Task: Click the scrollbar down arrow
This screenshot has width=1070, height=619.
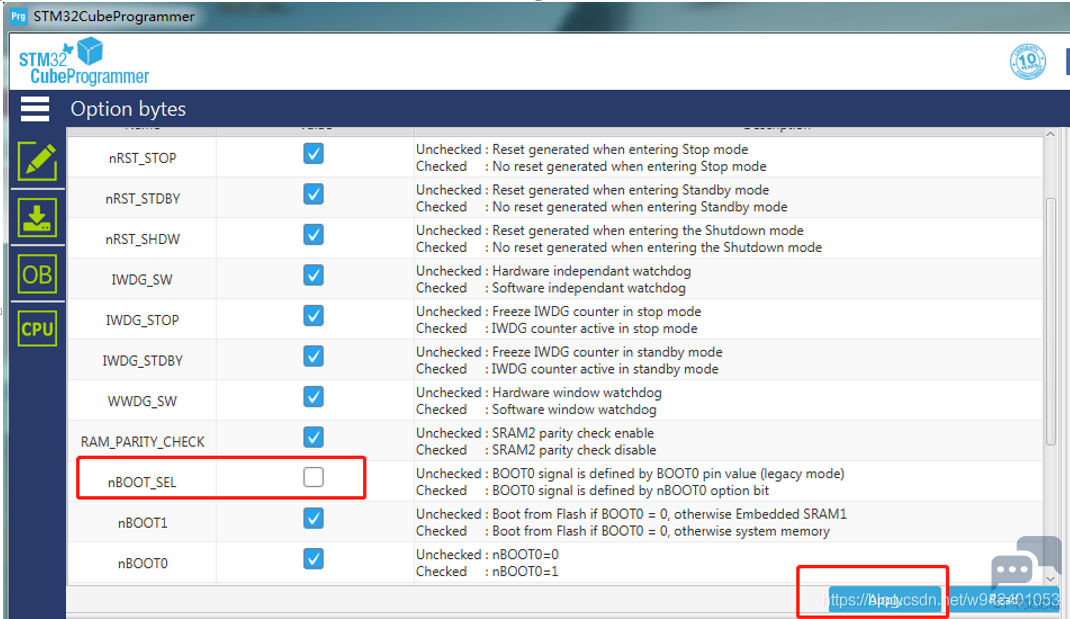Action: coord(1051,578)
